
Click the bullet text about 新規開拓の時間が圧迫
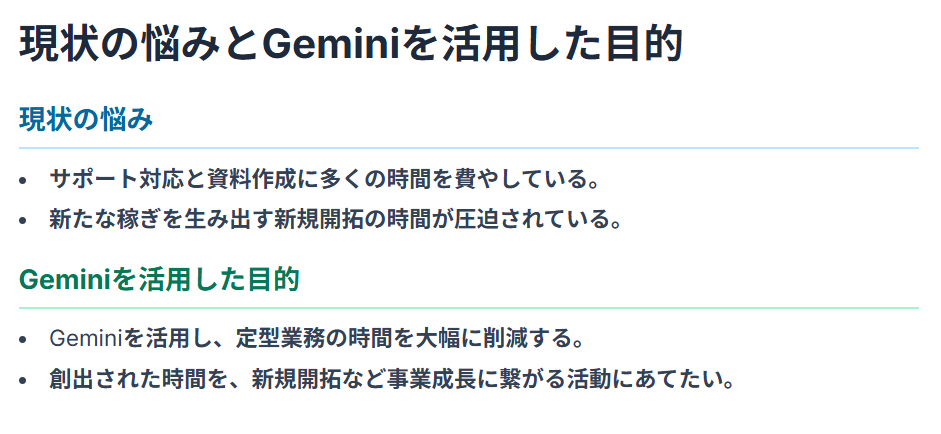(335, 219)
